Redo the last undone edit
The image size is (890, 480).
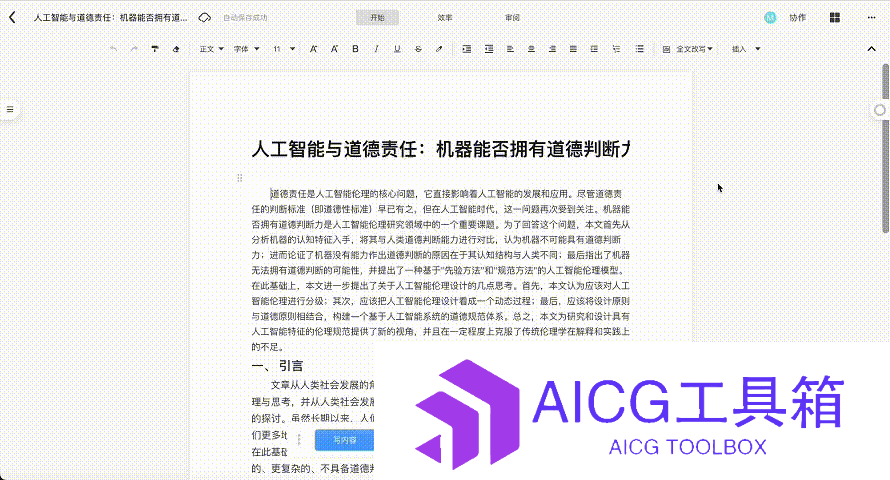(134, 49)
